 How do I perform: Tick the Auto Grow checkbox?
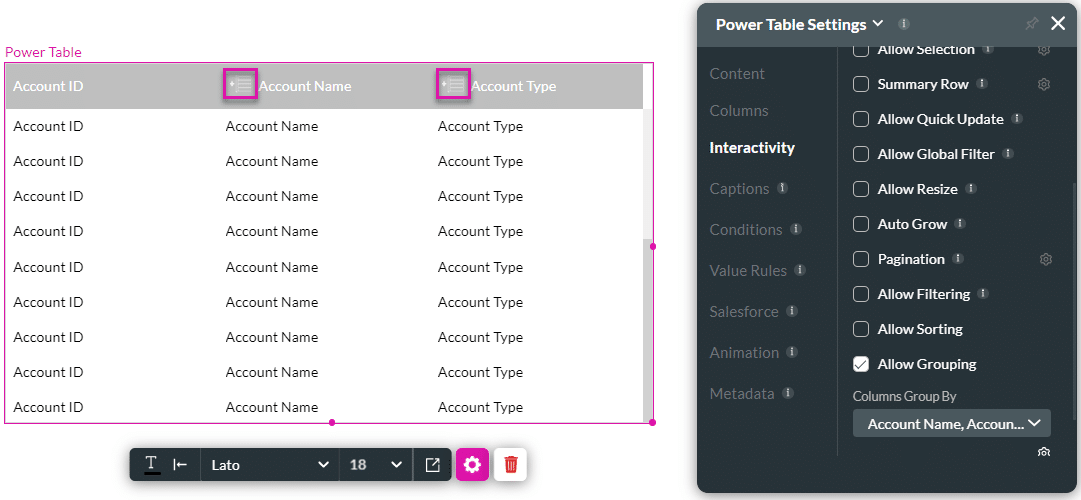coord(861,224)
